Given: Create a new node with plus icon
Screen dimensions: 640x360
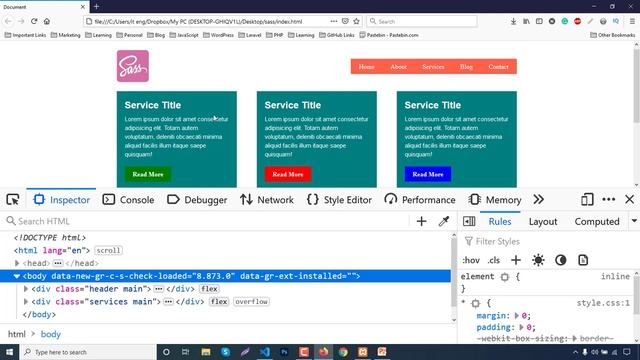Looking at the screenshot, I should tap(422, 221).
